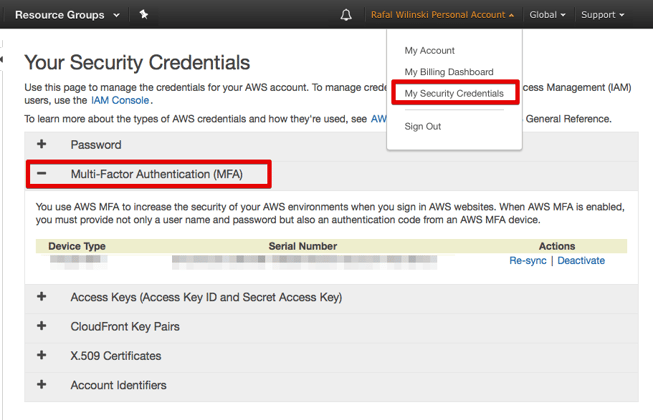Image resolution: width=653 pixels, height=420 pixels.
Task: Open the Resource Groups dropdown
Action: click(x=67, y=15)
